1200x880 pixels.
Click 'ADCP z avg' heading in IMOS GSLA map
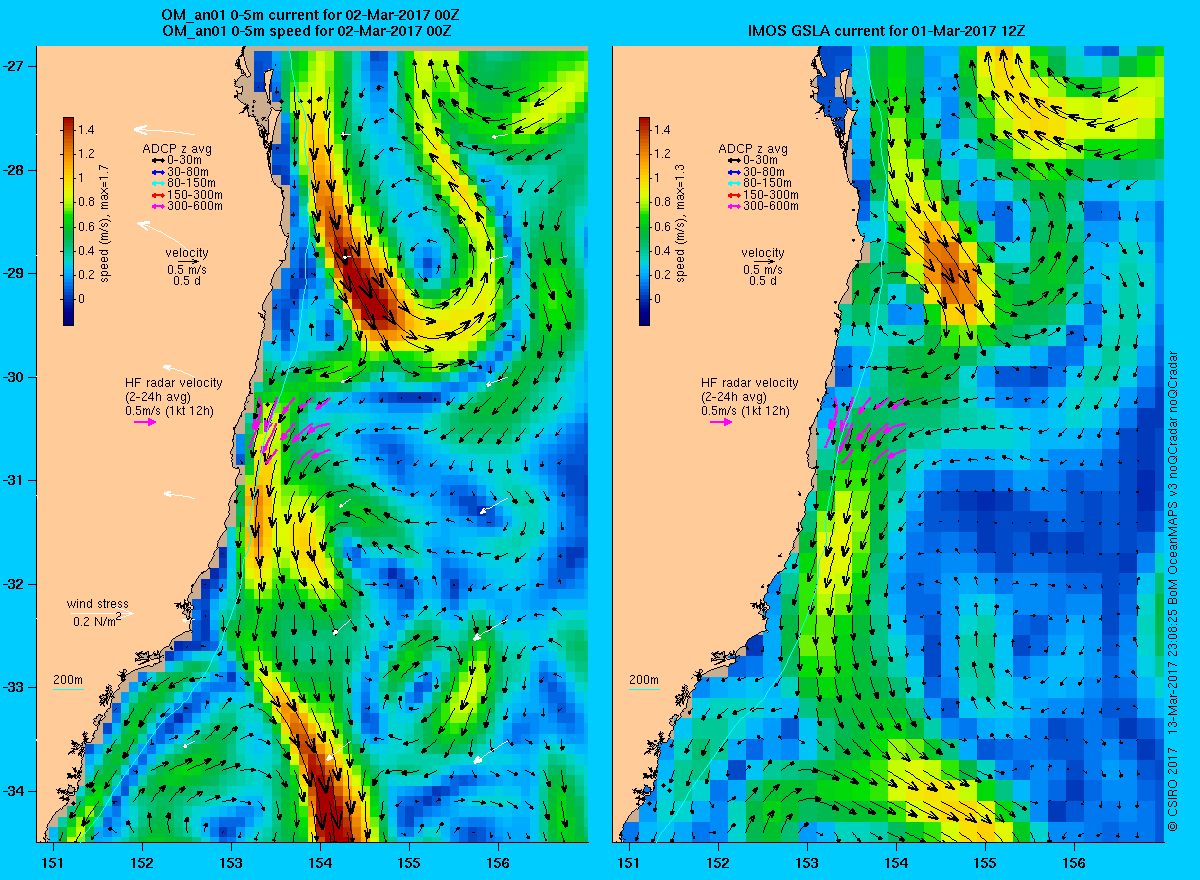(x=753, y=149)
